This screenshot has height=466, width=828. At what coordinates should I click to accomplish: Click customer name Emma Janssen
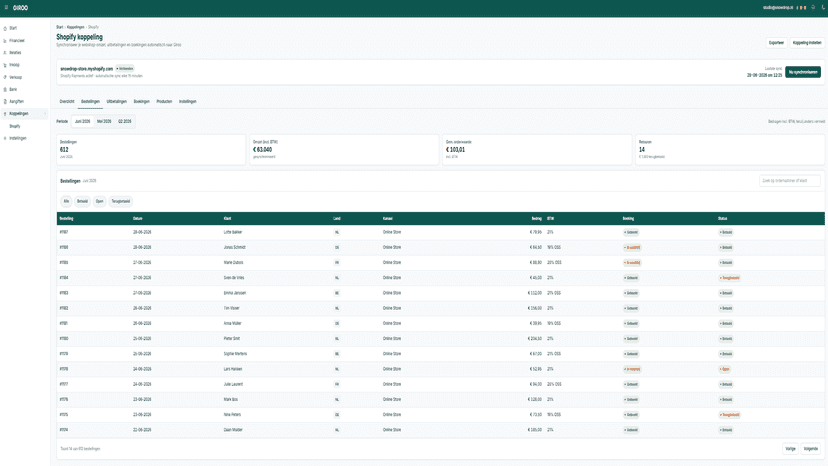pyautogui.click(x=234, y=293)
